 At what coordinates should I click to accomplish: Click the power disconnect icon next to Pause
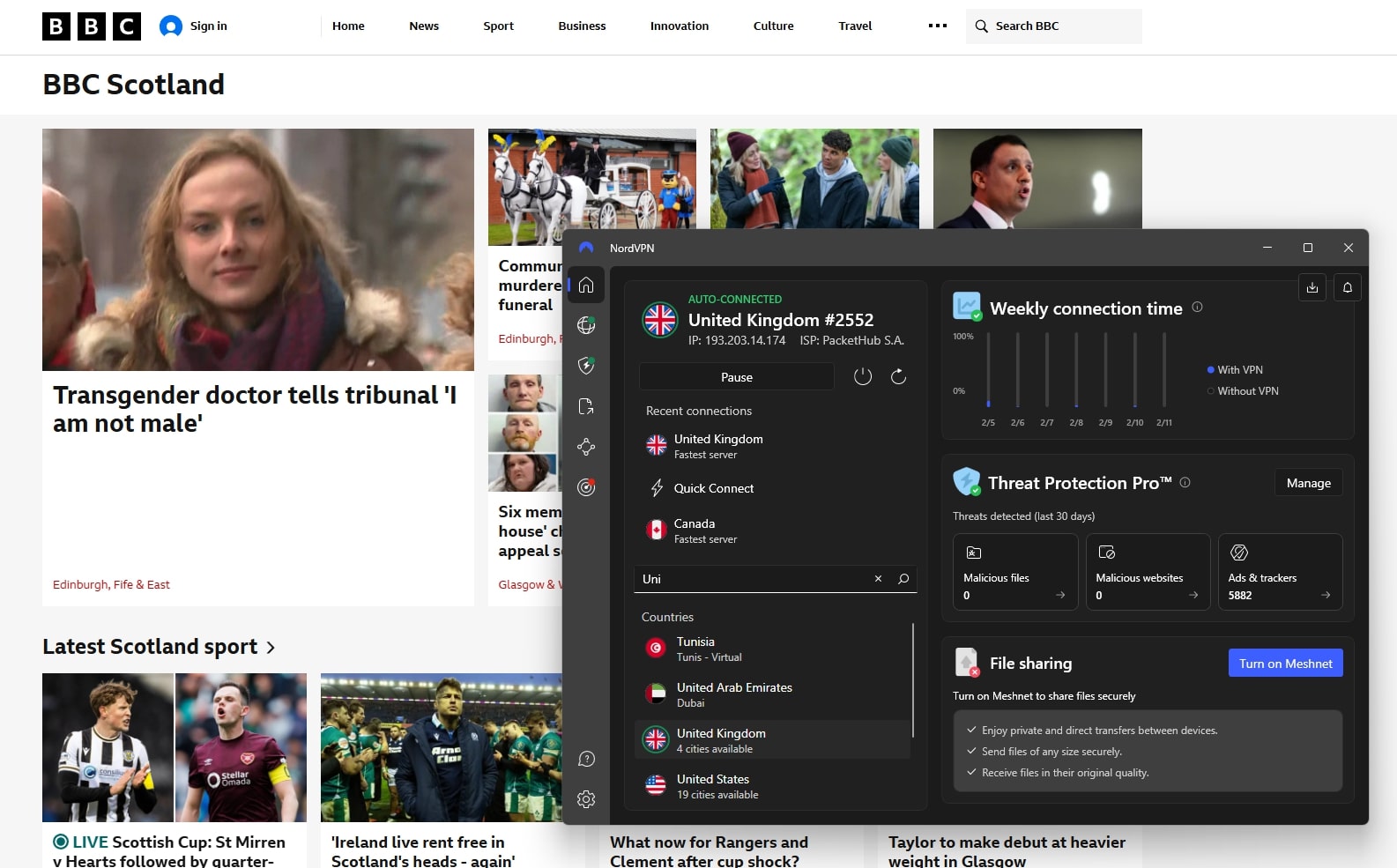click(x=863, y=377)
